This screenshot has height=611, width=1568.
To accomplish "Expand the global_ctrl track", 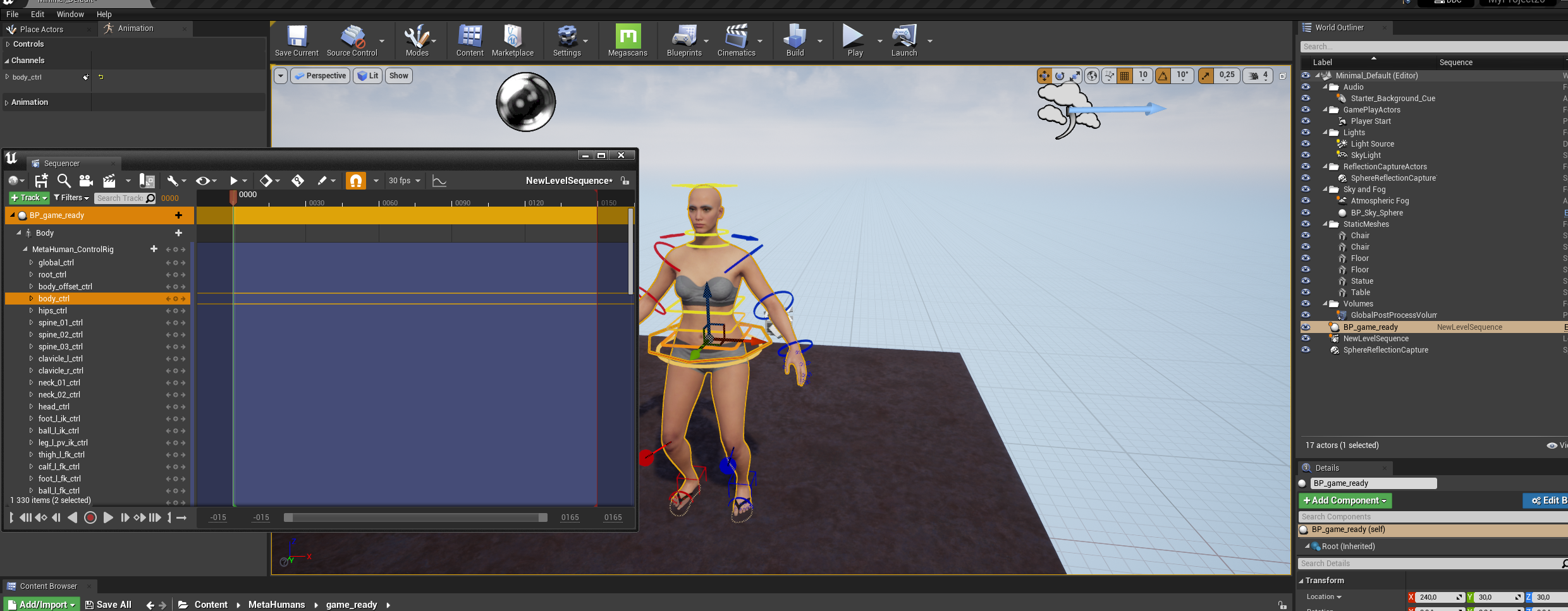I will point(31,262).
